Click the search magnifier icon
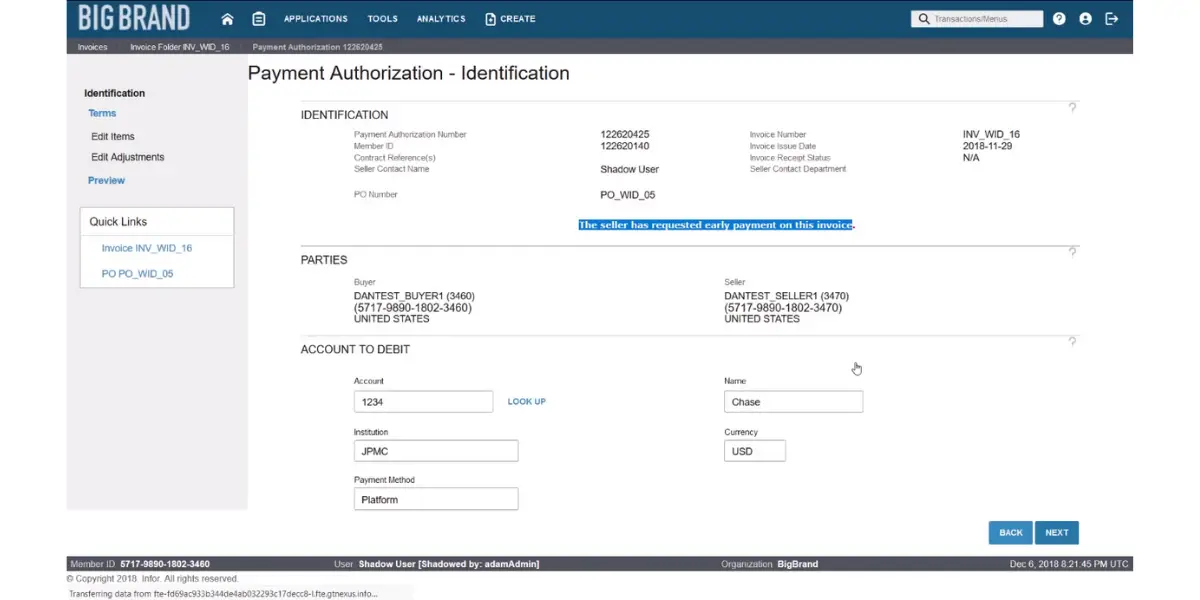Image resolution: width=1200 pixels, height=600 pixels. 923,19
